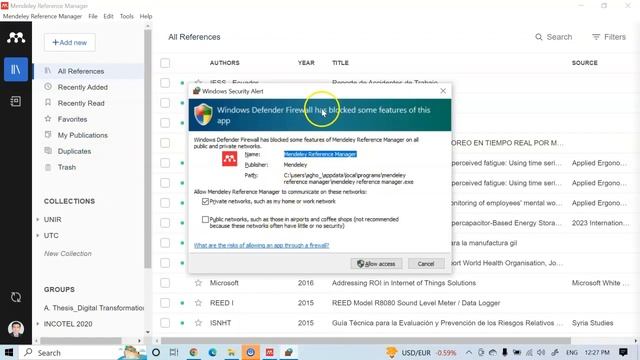The image size is (640, 360).
Task: Click the Windows Security Alert taskbar icon
Action: click(289, 352)
